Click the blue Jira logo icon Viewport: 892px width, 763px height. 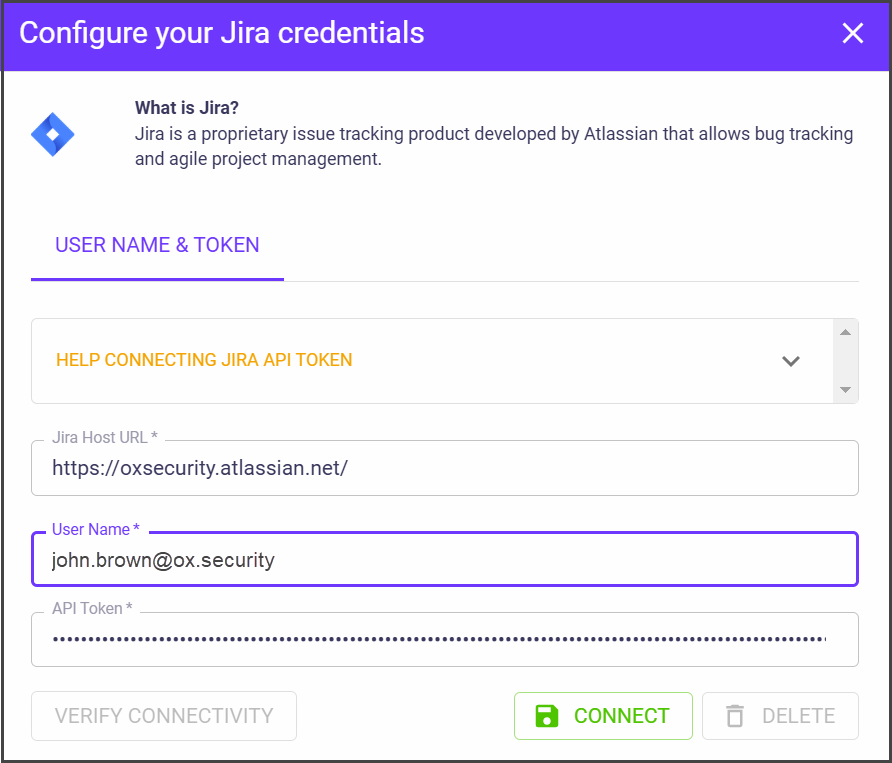click(x=53, y=134)
